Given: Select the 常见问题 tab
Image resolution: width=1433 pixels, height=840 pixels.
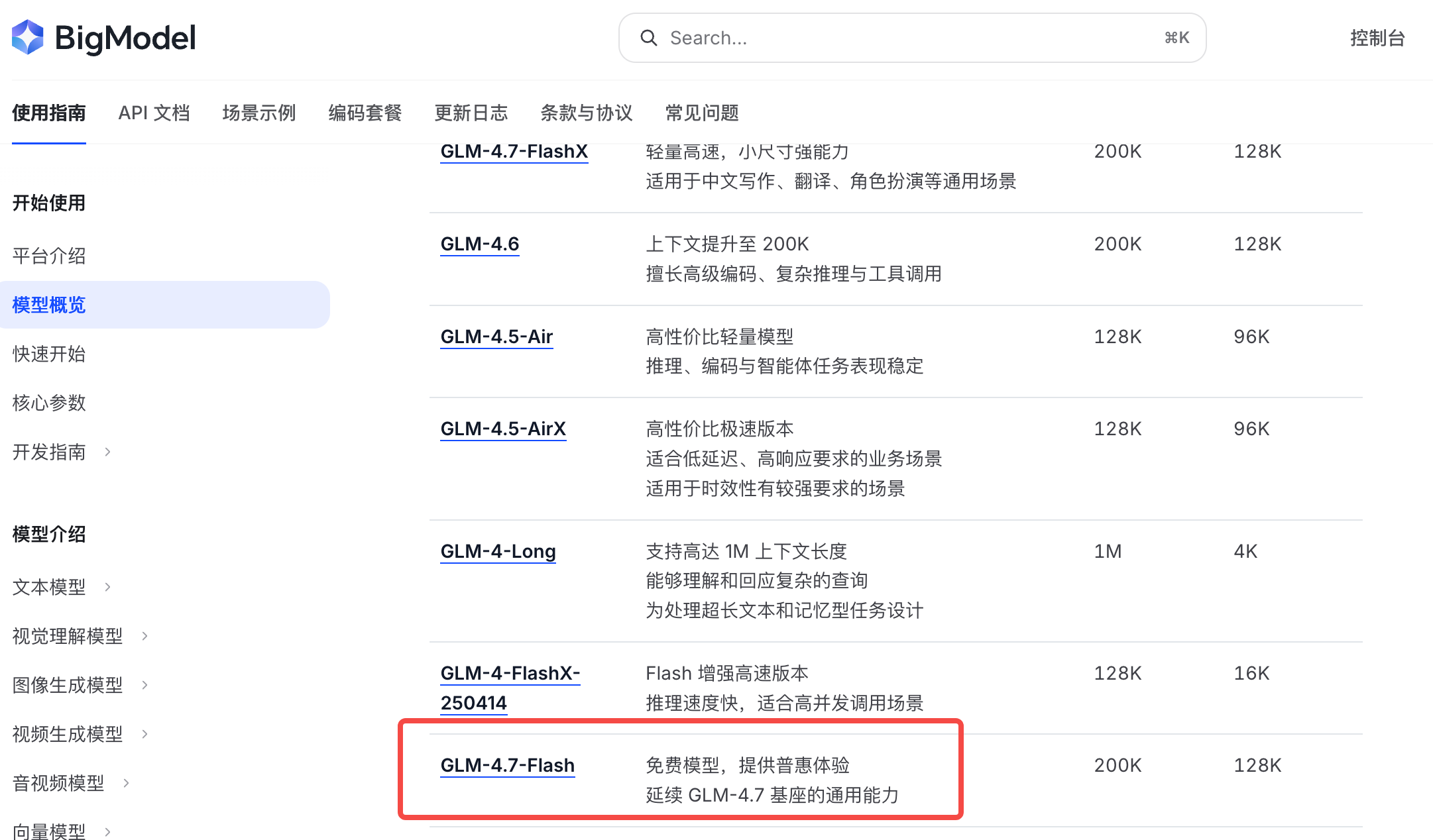Looking at the screenshot, I should click(702, 113).
